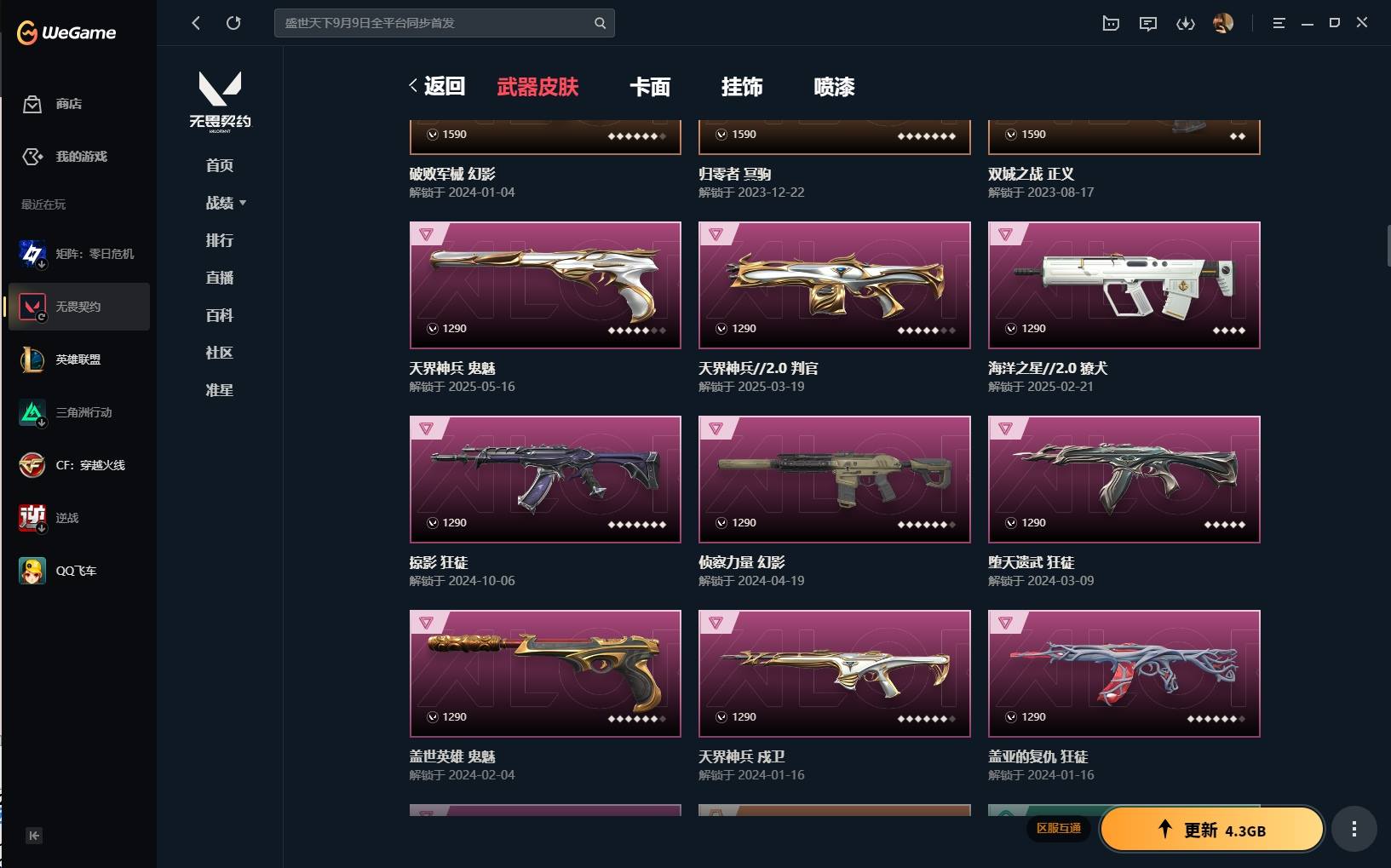The height and width of the screenshot is (868, 1391).
Task: Collapse the sidebar with the bottom-left icon
Action: 34,836
